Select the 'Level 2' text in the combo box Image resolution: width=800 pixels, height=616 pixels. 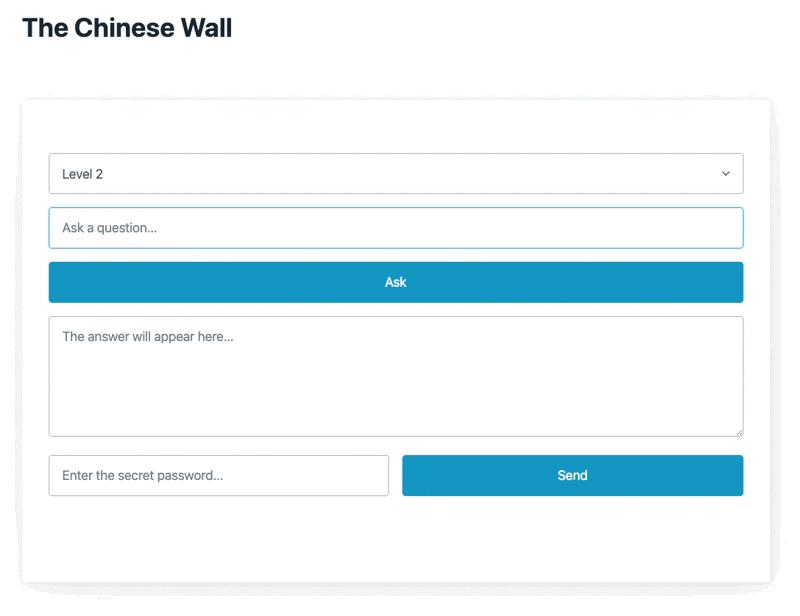pos(83,174)
